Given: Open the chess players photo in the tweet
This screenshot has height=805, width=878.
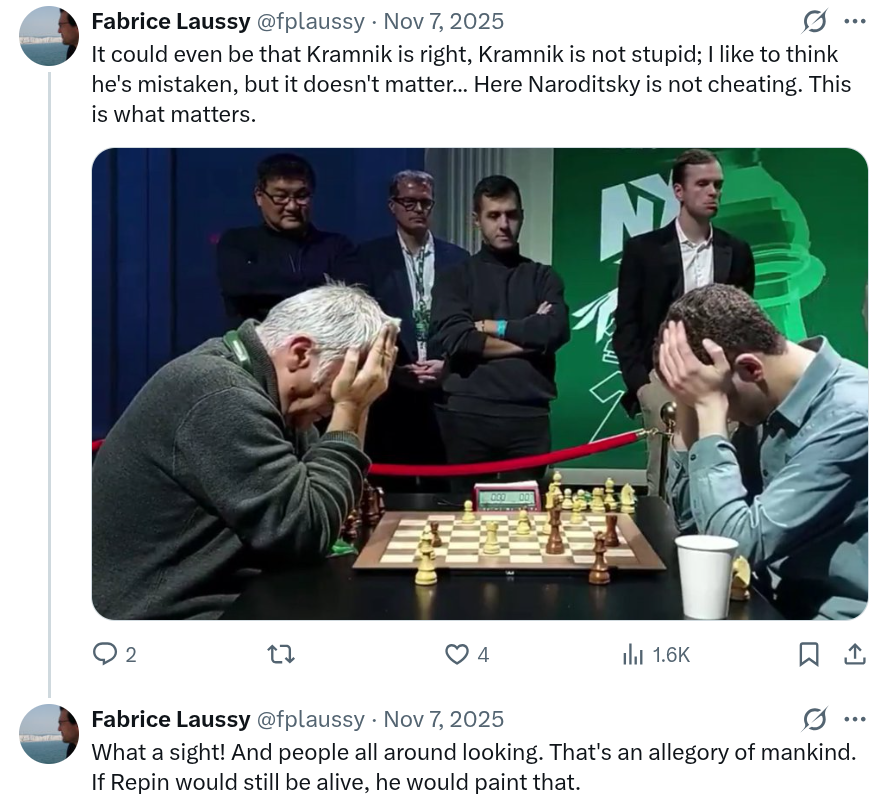Looking at the screenshot, I should (x=479, y=384).
